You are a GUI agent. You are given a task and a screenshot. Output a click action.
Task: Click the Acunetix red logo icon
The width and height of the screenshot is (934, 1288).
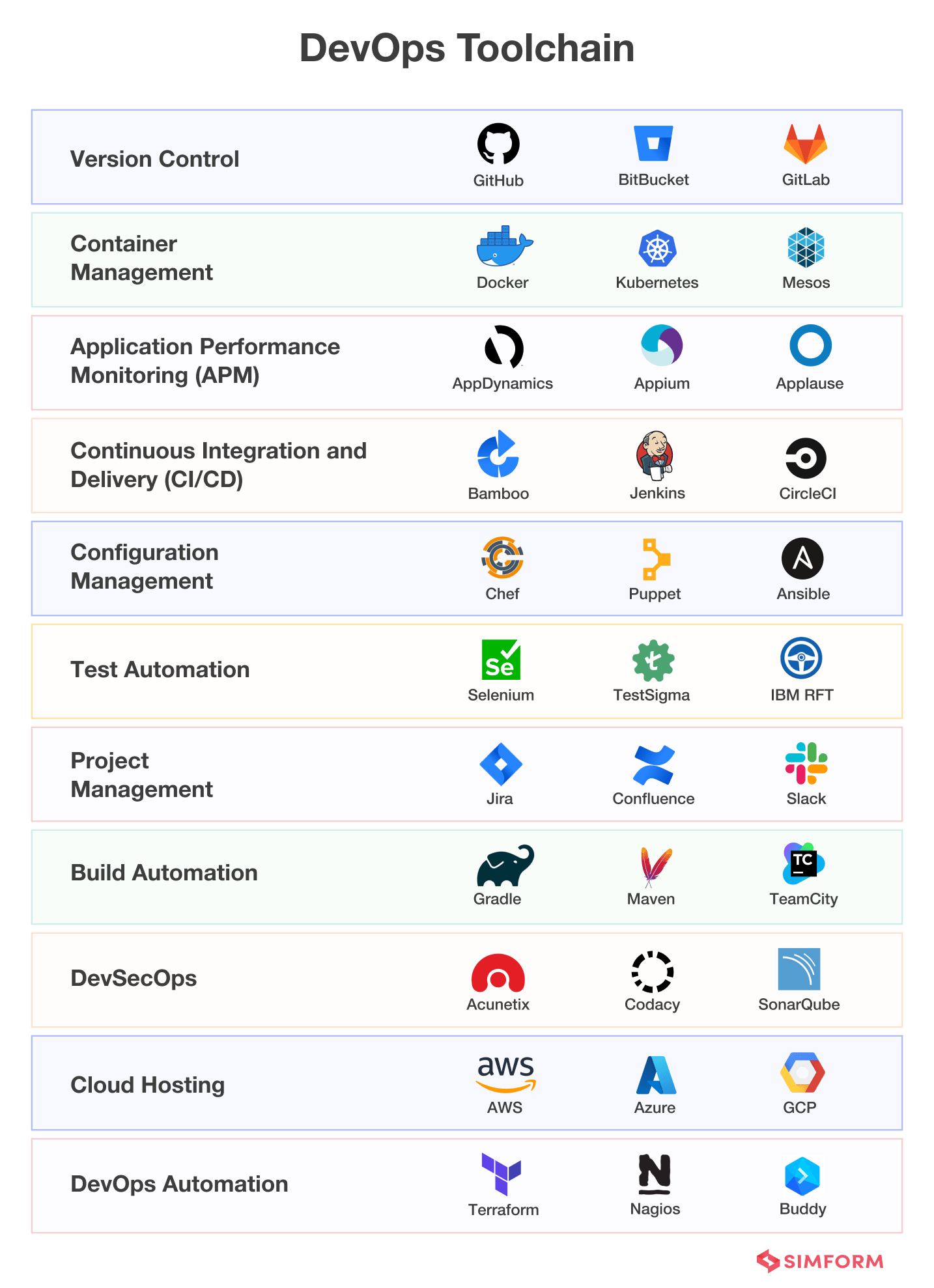tap(498, 973)
